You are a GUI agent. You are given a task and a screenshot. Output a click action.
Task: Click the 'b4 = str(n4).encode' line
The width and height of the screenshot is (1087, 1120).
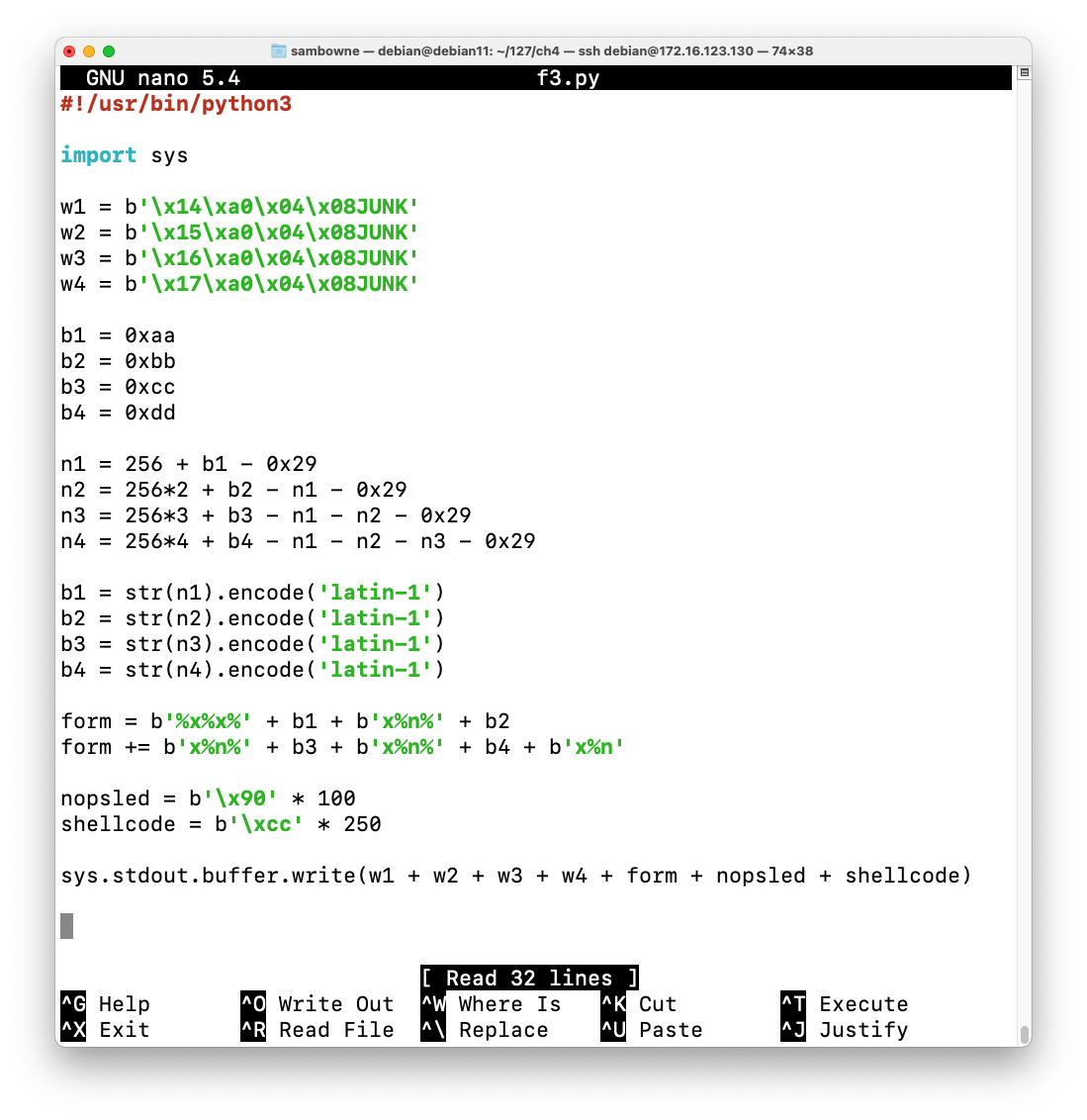pos(253,669)
